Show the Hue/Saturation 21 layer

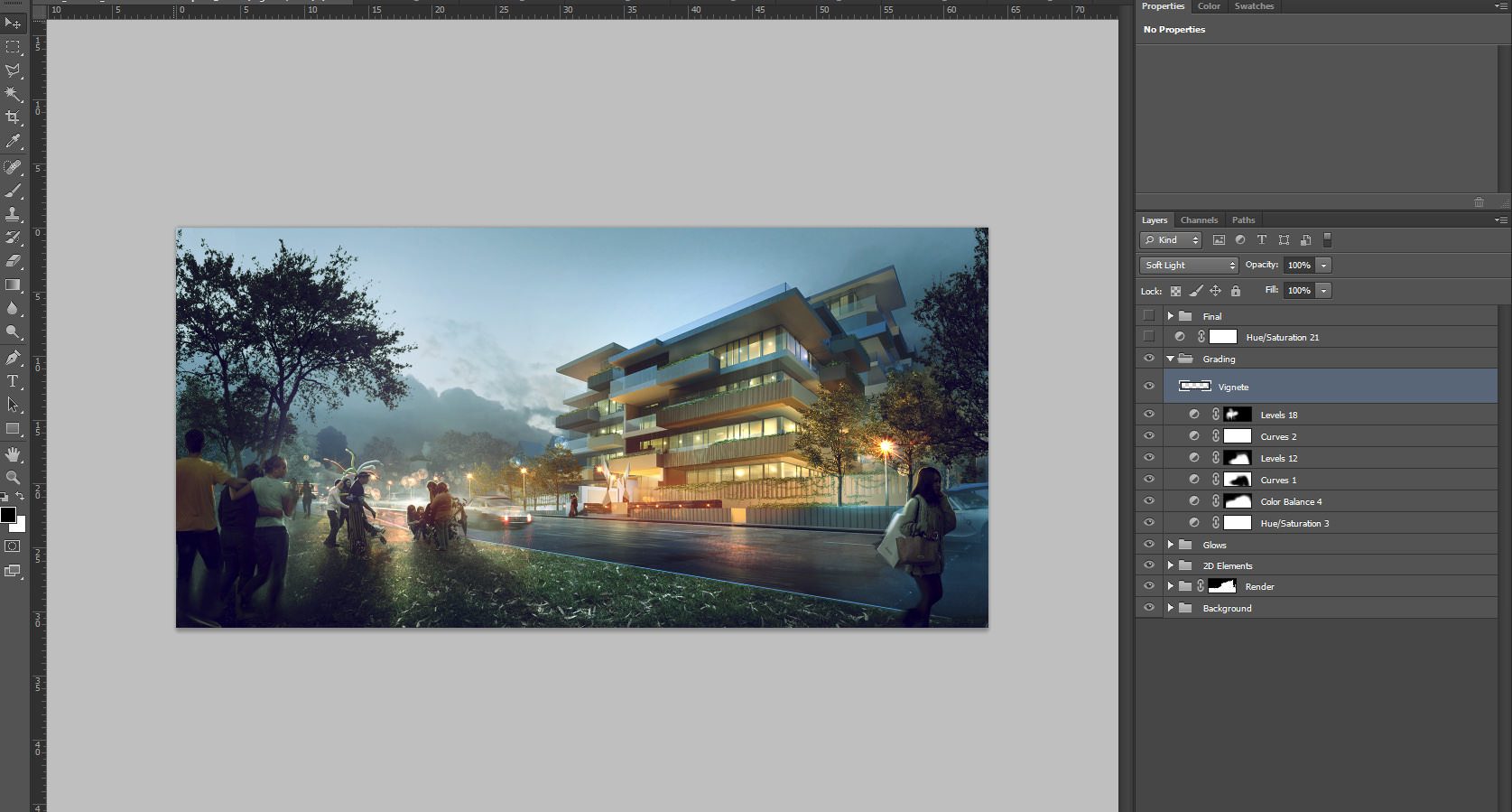[1148, 337]
